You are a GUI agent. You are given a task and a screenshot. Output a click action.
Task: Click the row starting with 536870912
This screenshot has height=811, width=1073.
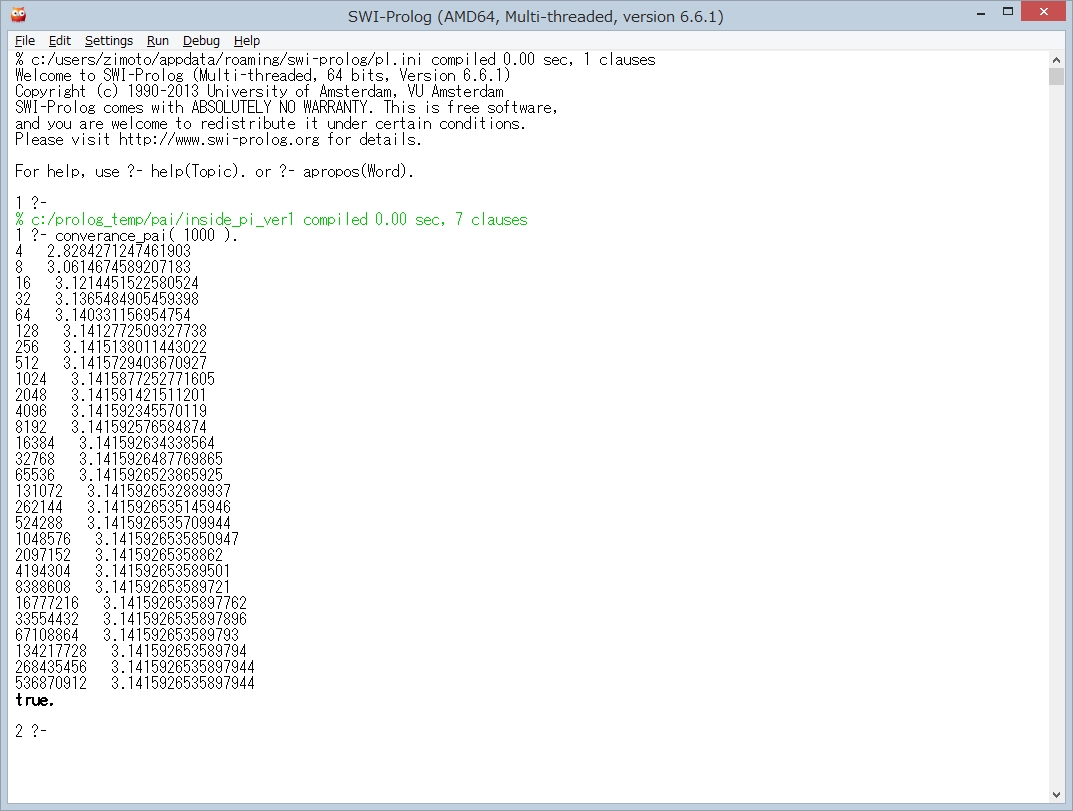pyautogui.click(x=135, y=683)
